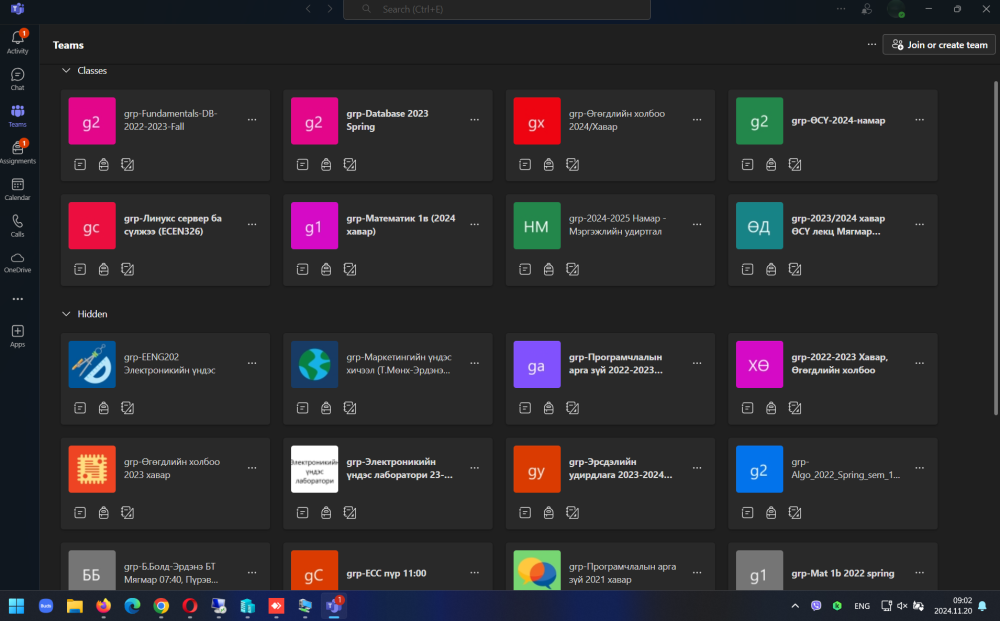Open OneDrive from the app bar
This screenshot has width=1000, height=621.
coord(17,261)
